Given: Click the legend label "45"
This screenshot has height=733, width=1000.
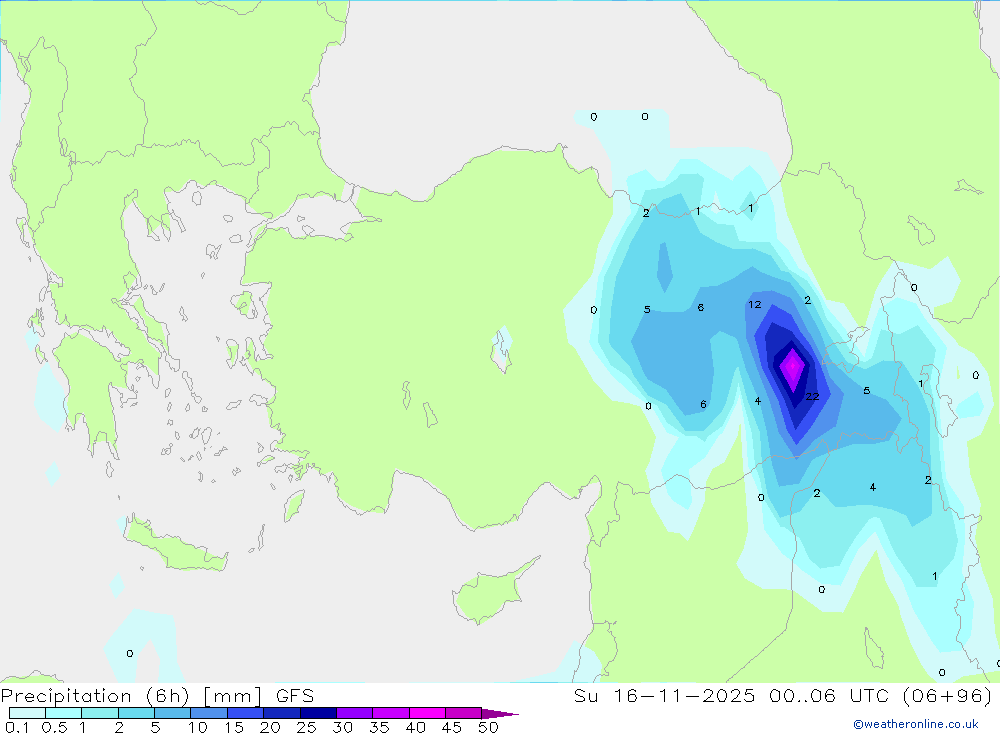Looking at the screenshot, I should pos(452,727).
